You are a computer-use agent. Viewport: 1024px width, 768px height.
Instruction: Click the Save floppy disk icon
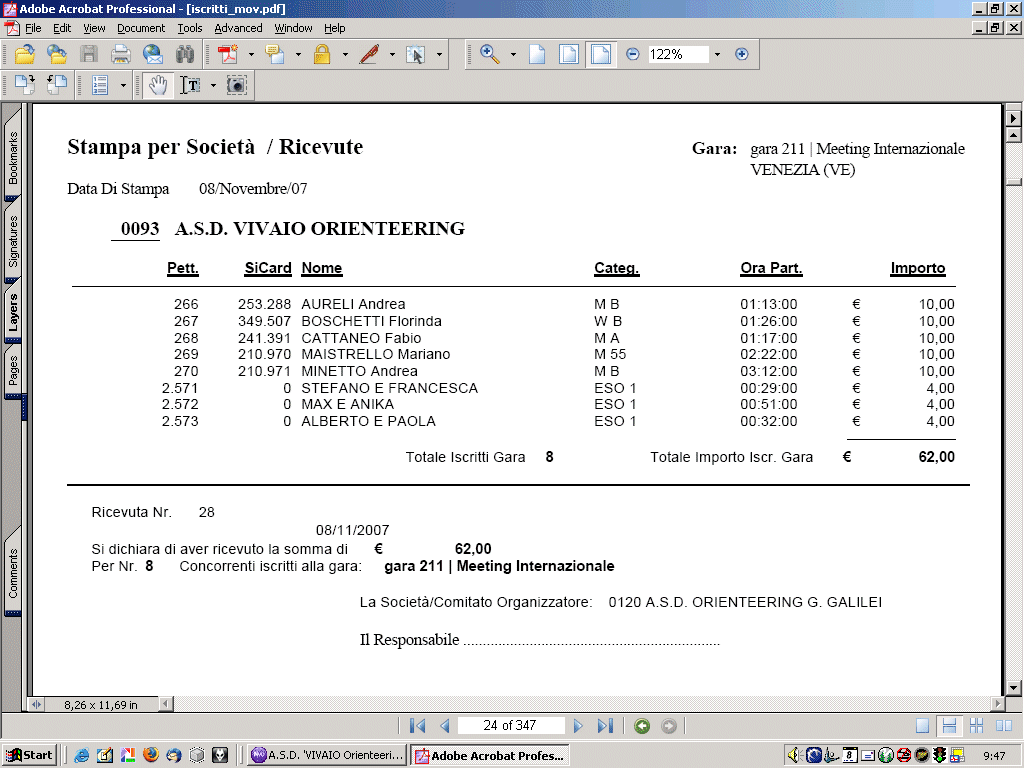coord(89,54)
